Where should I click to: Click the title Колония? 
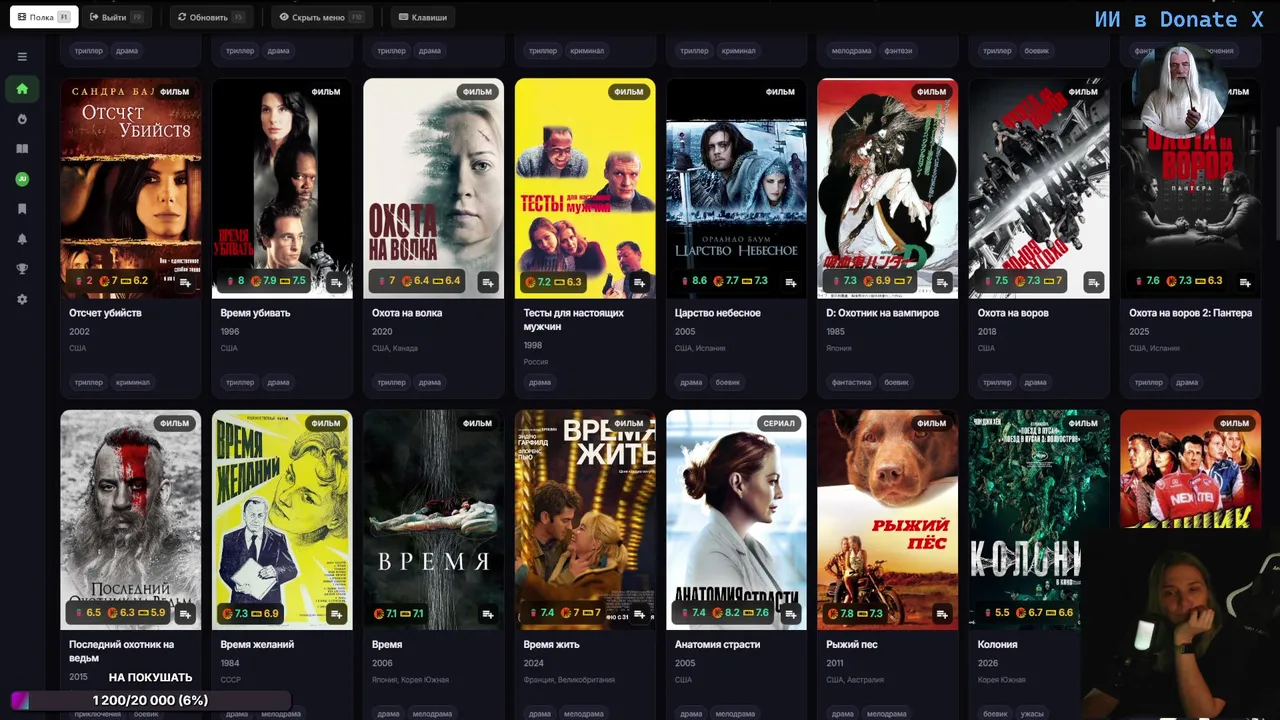click(998, 645)
